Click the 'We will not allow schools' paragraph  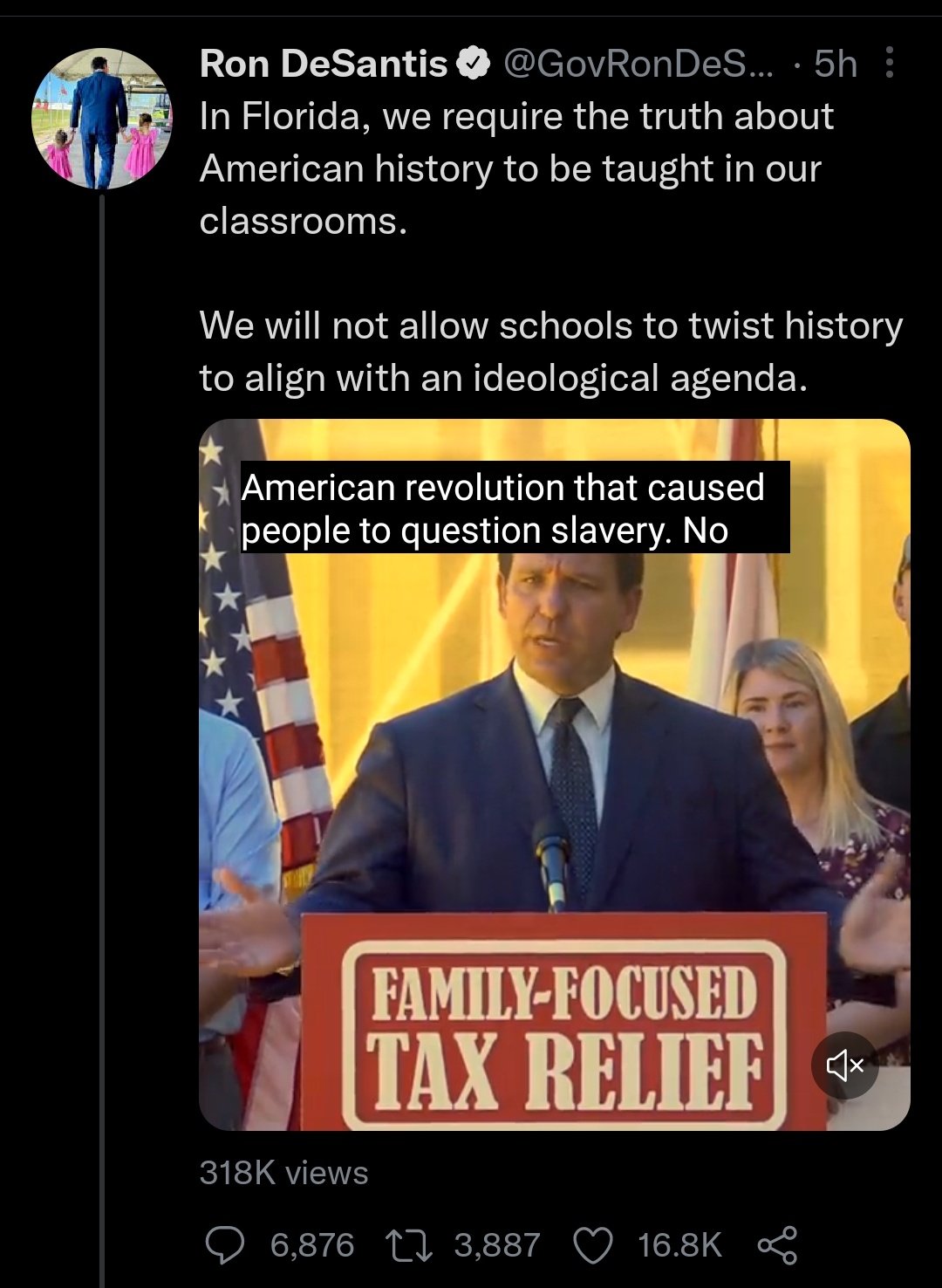[x=551, y=352]
